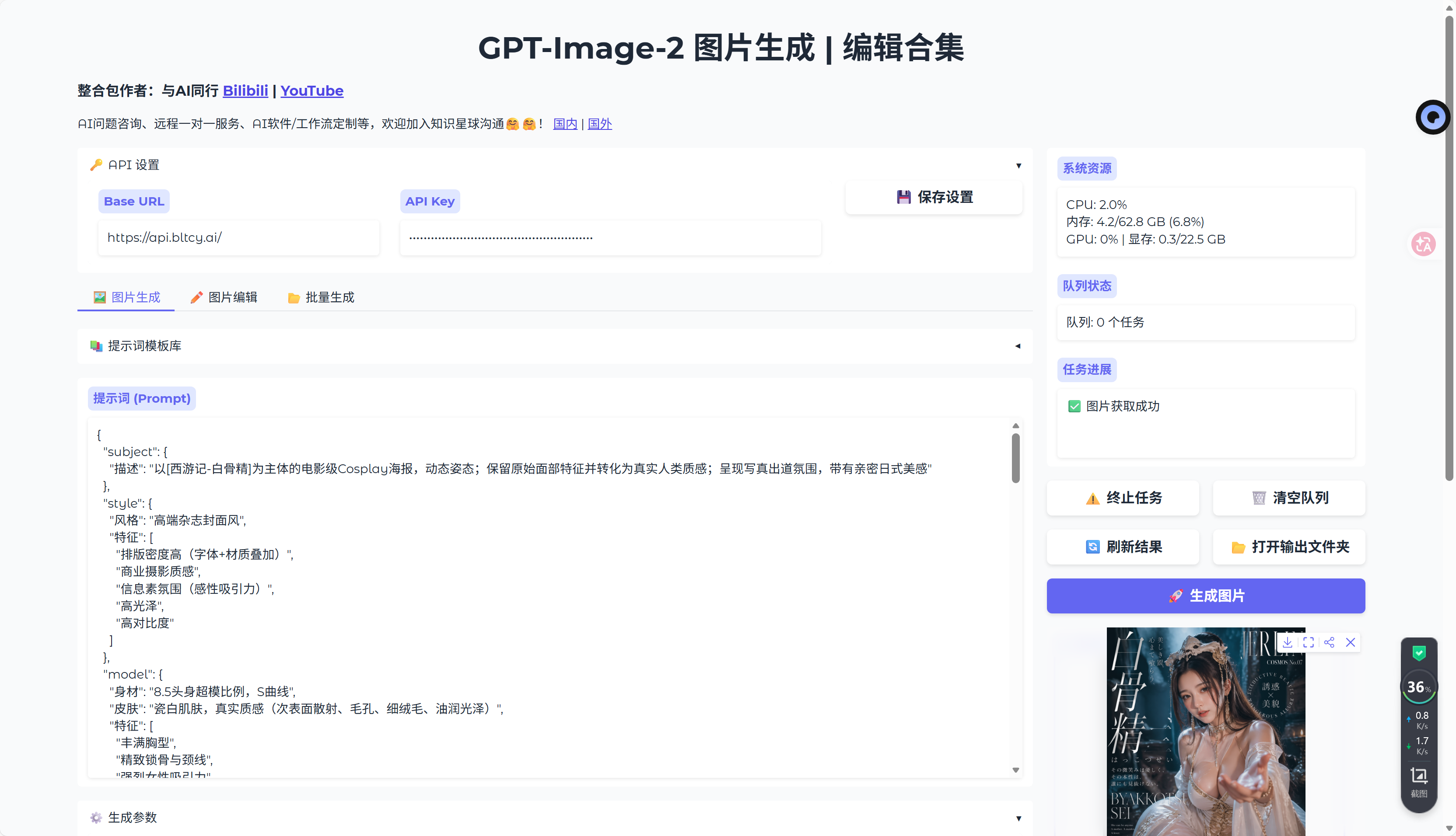
Task: Open the 国内 knowledge planet link
Action: 565,124
